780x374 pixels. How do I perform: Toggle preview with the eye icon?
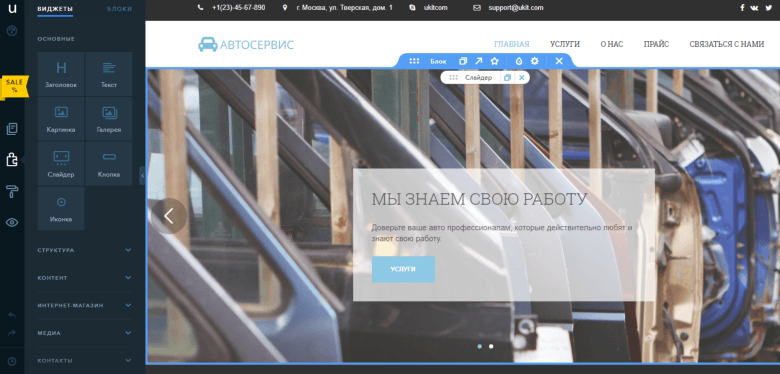[12, 222]
